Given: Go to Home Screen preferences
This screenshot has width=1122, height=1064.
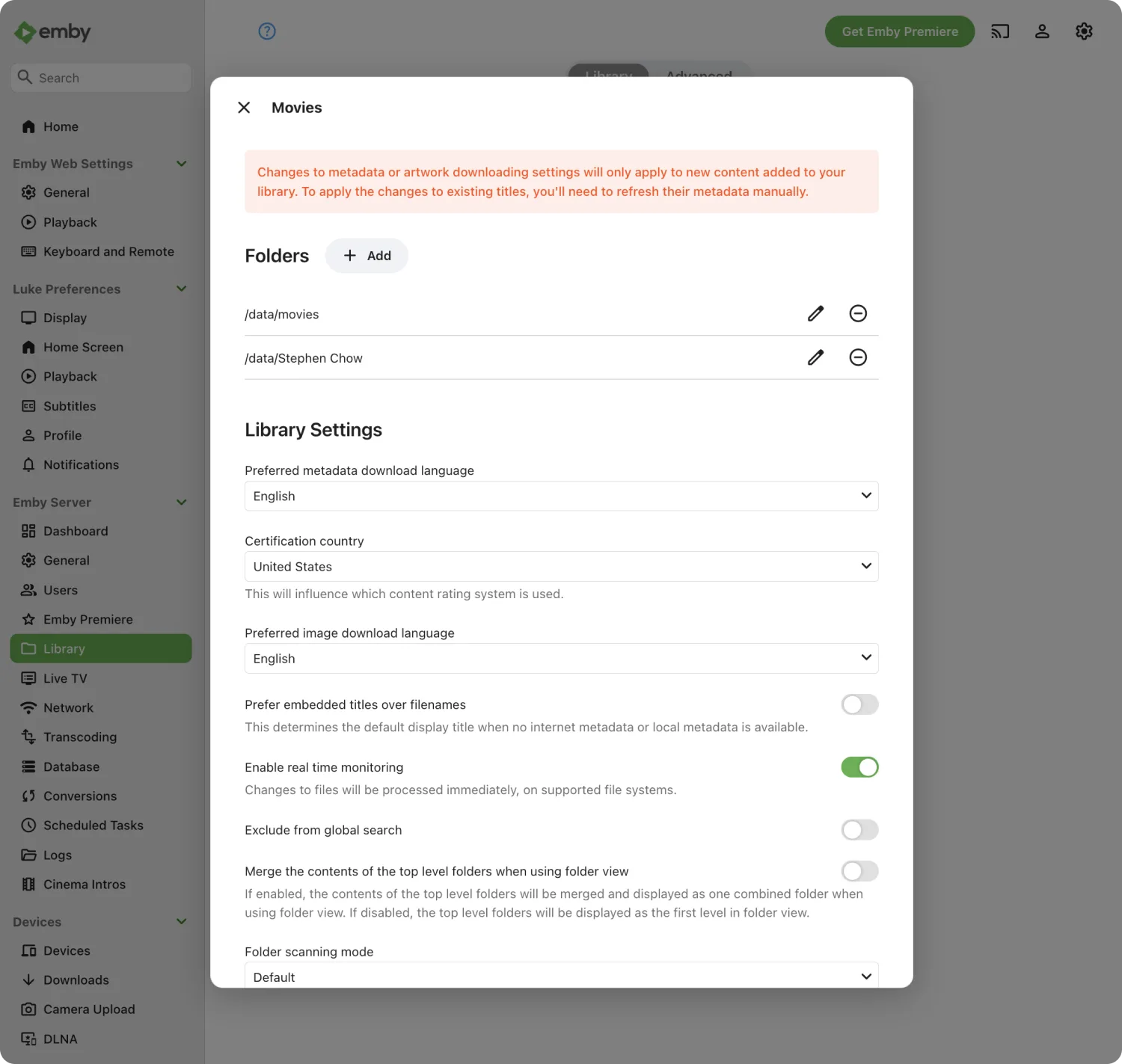Looking at the screenshot, I should [101, 347].
